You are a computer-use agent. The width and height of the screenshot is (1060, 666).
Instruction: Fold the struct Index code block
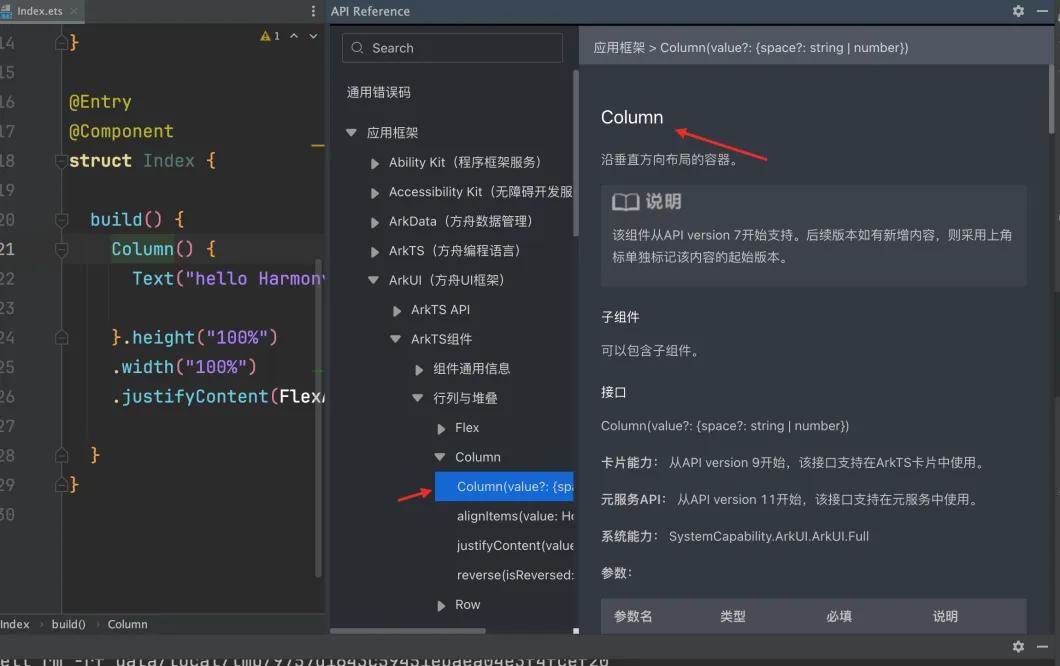61,161
